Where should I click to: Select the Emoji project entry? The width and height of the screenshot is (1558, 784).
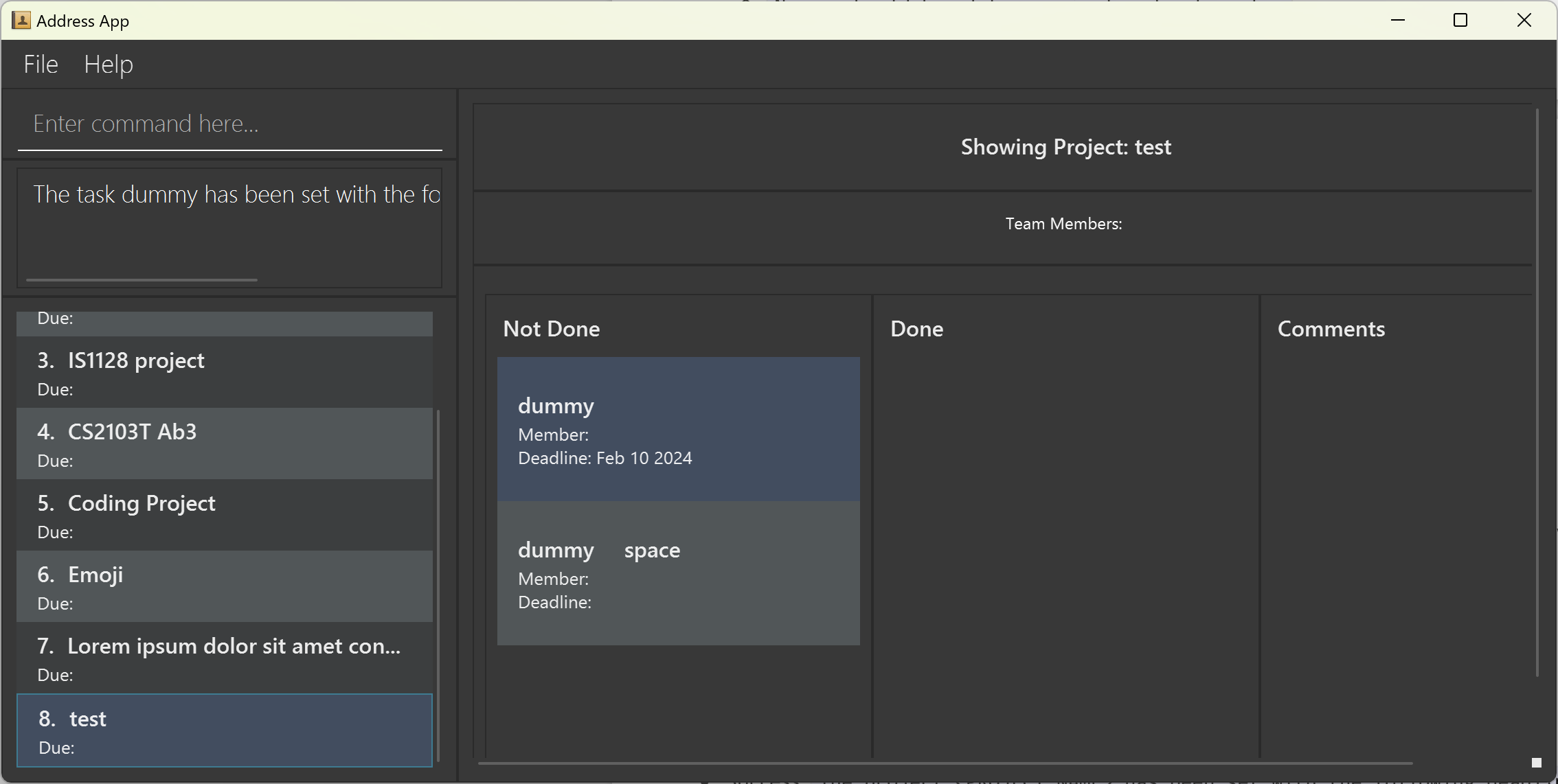tap(225, 586)
